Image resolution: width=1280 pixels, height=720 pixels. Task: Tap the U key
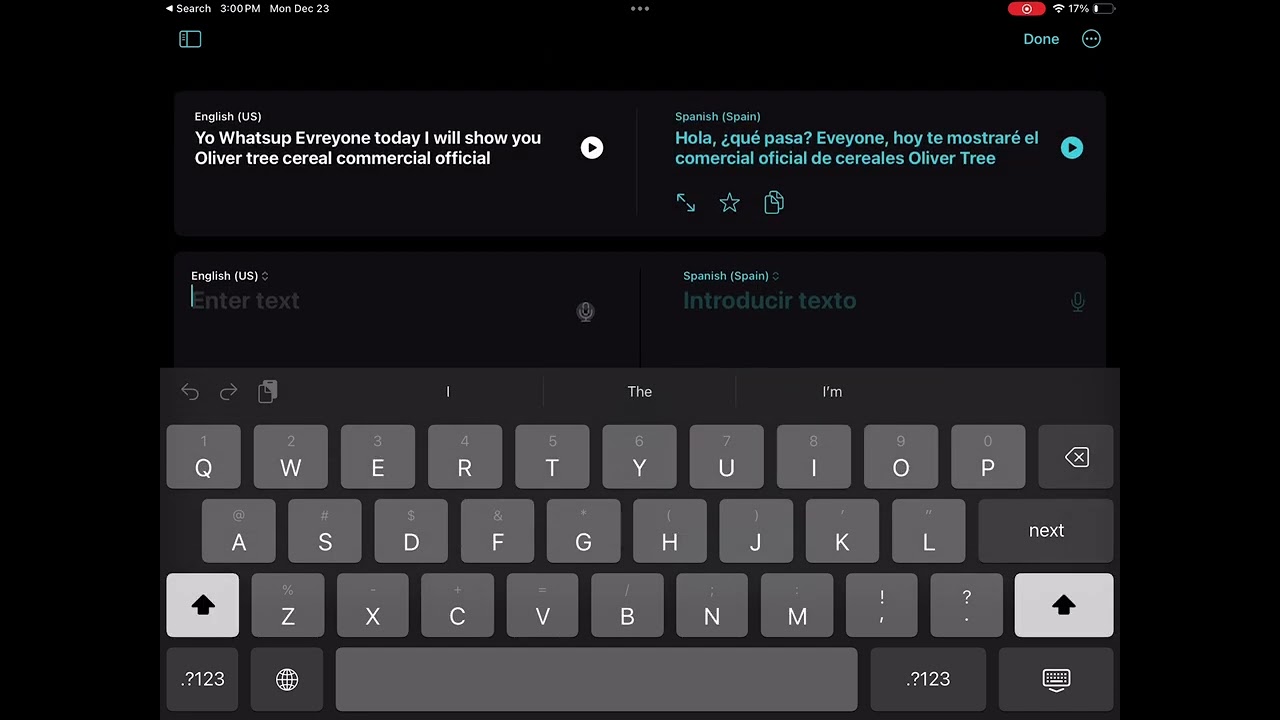click(727, 457)
